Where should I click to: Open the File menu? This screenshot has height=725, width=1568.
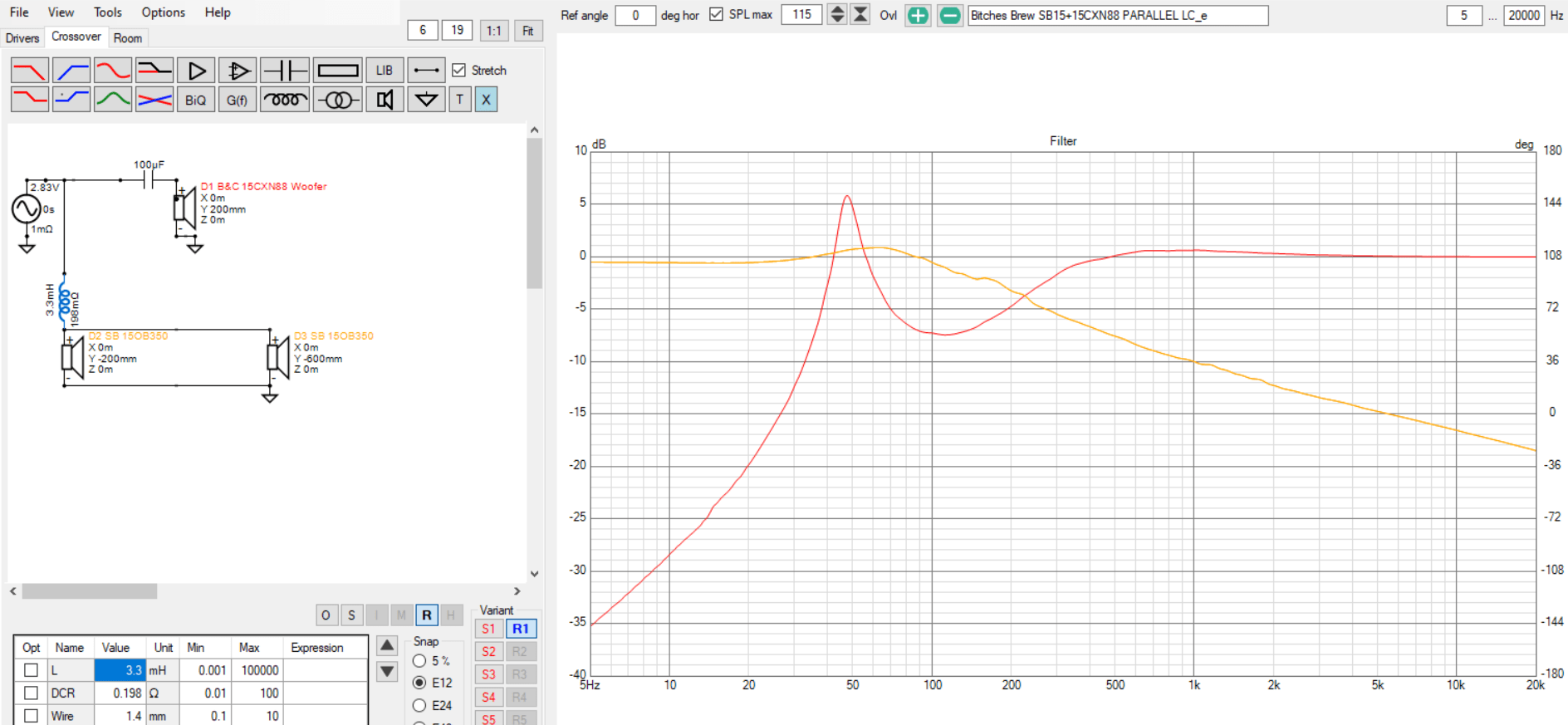(19, 12)
